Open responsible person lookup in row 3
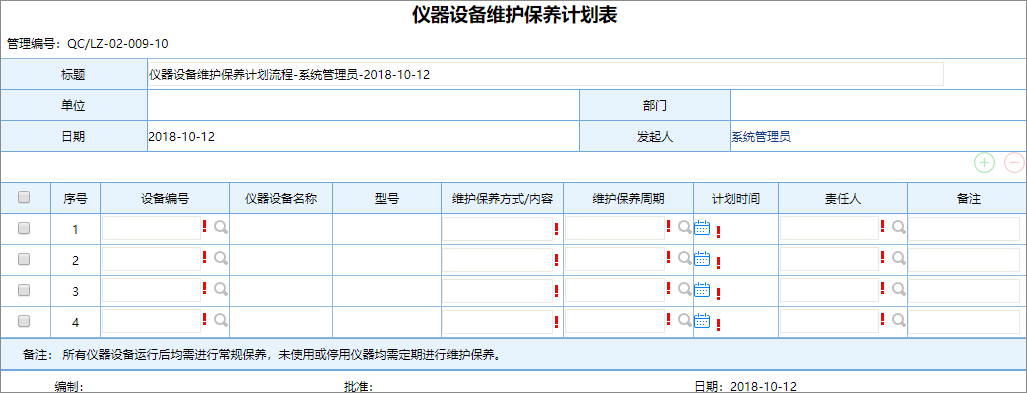This screenshot has width=1027, height=393. (x=899, y=289)
